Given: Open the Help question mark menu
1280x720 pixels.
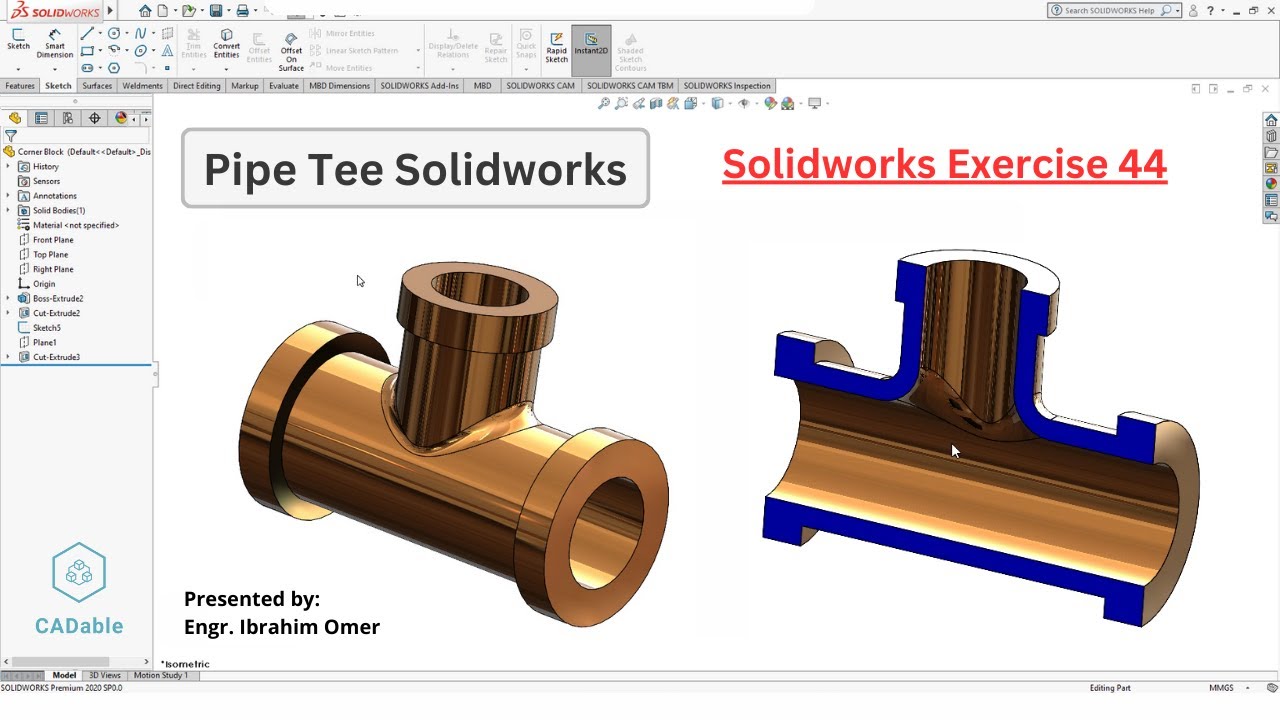Looking at the screenshot, I should pyautogui.click(x=1210, y=10).
